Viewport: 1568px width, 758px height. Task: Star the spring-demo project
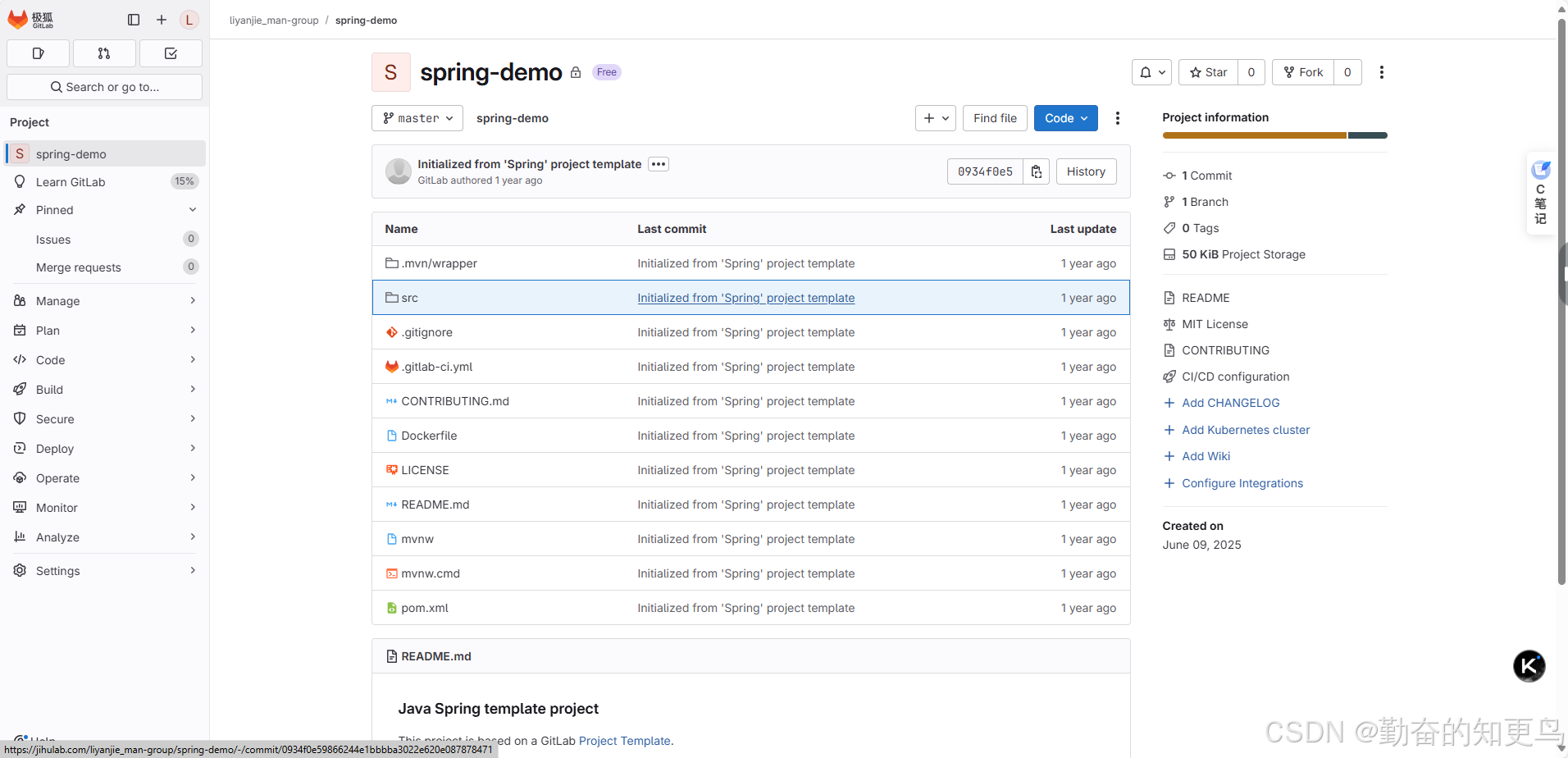pyautogui.click(x=1208, y=72)
